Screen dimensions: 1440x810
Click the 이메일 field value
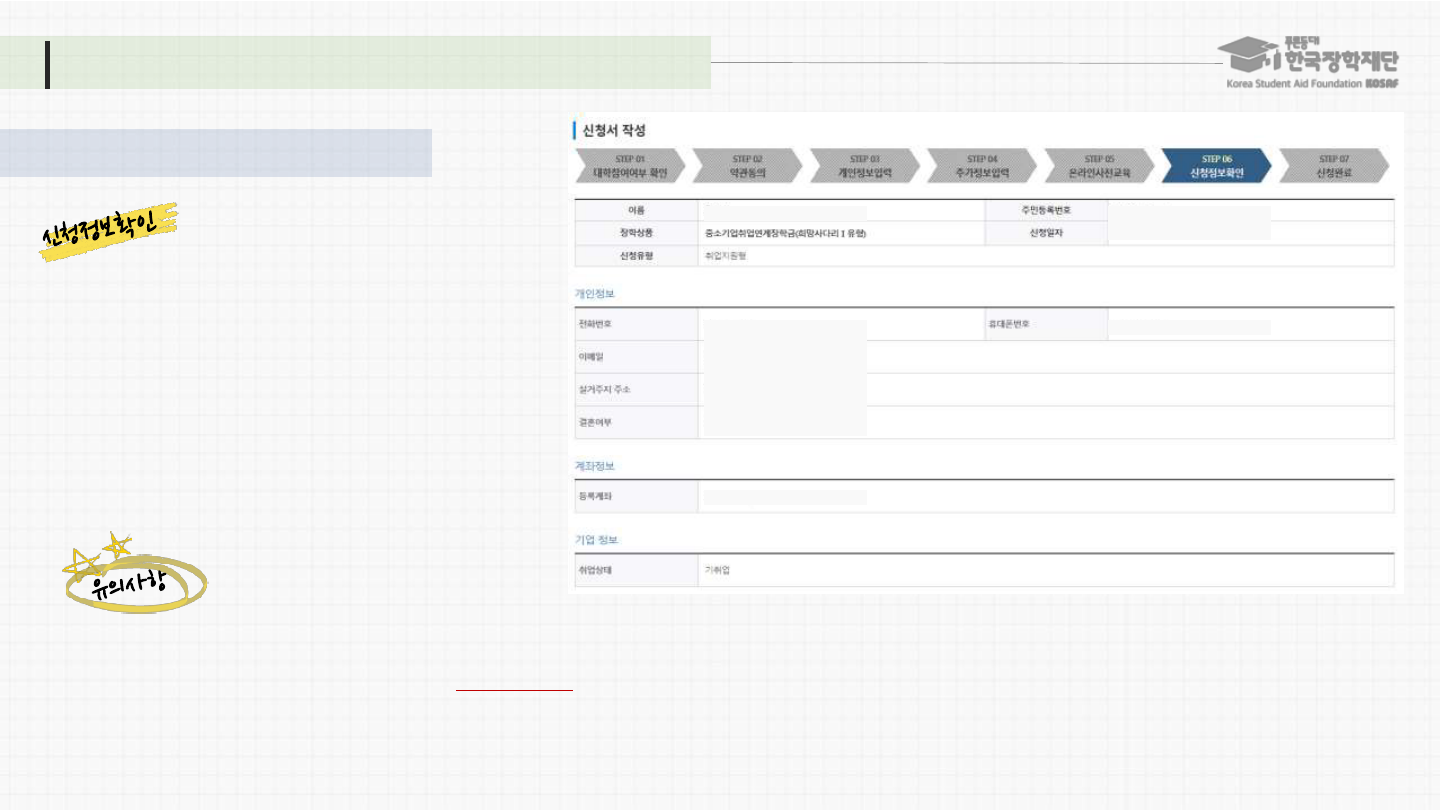coord(784,357)
